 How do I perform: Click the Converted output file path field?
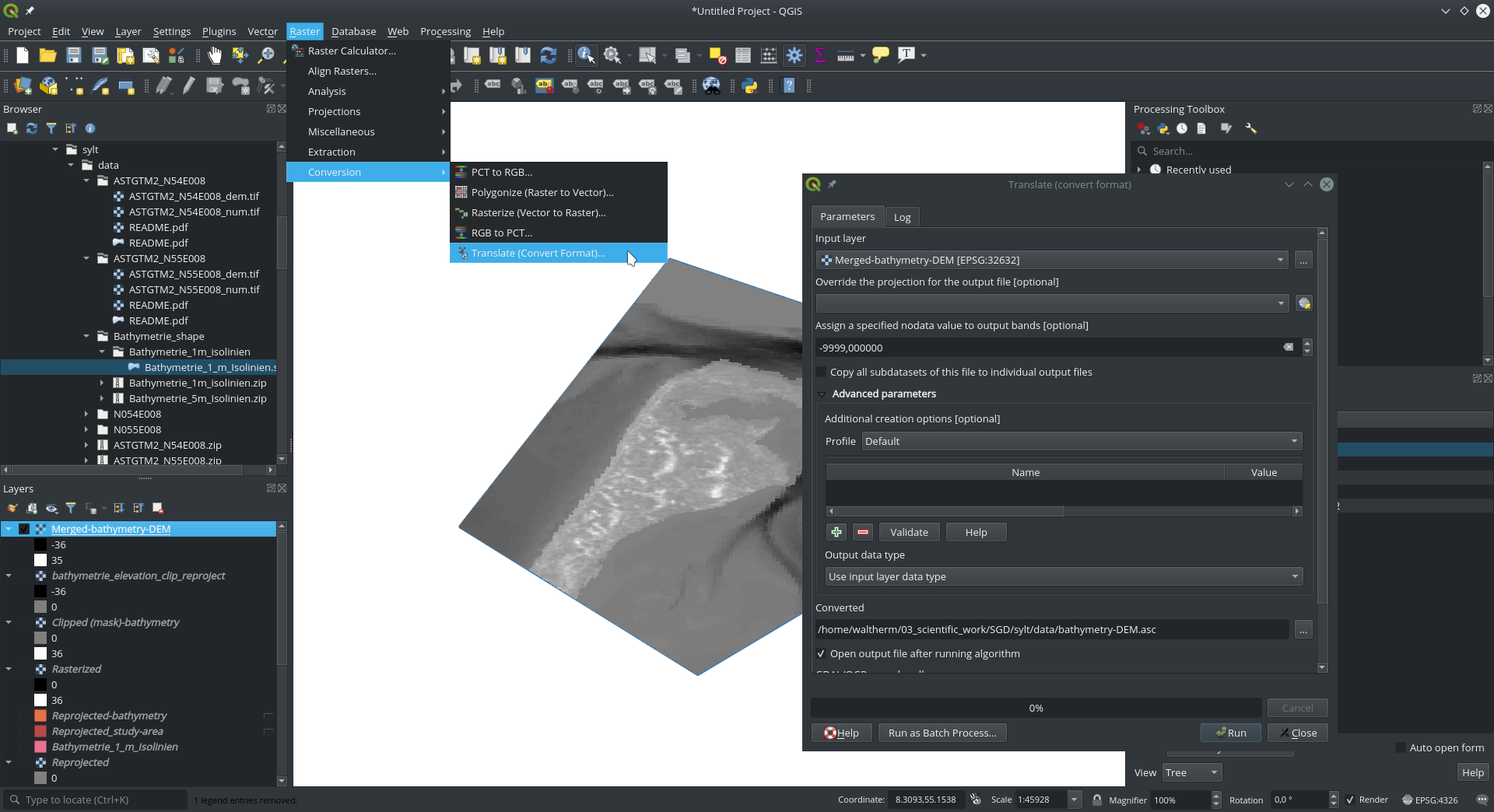[x=1051, y=630]
